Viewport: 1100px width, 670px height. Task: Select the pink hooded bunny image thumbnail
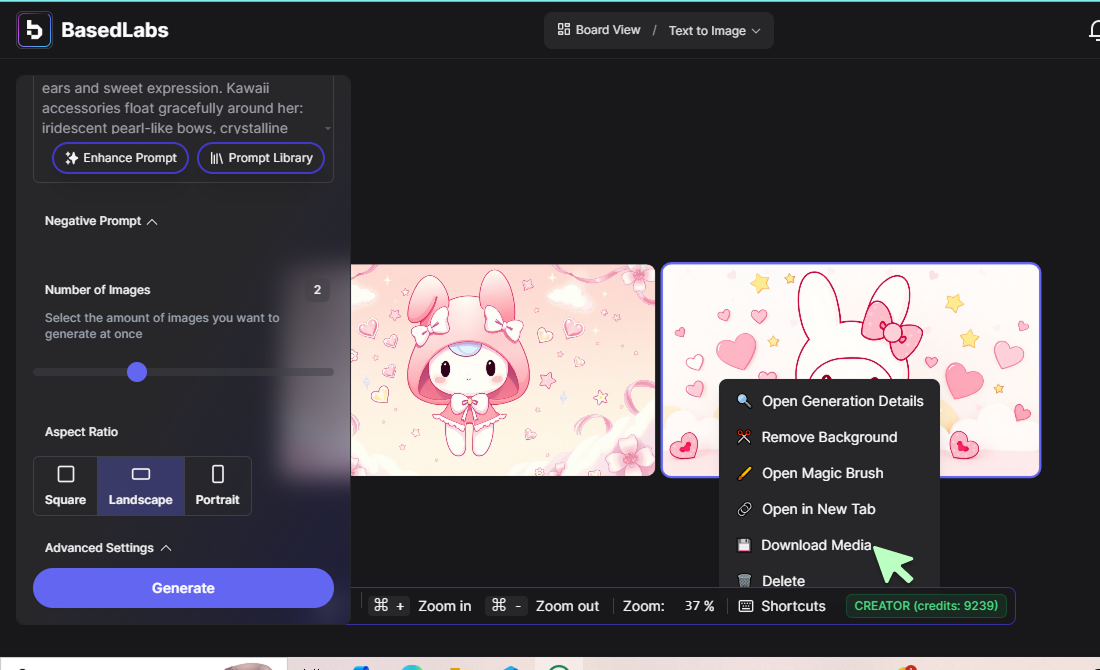[x=502, y=370]
